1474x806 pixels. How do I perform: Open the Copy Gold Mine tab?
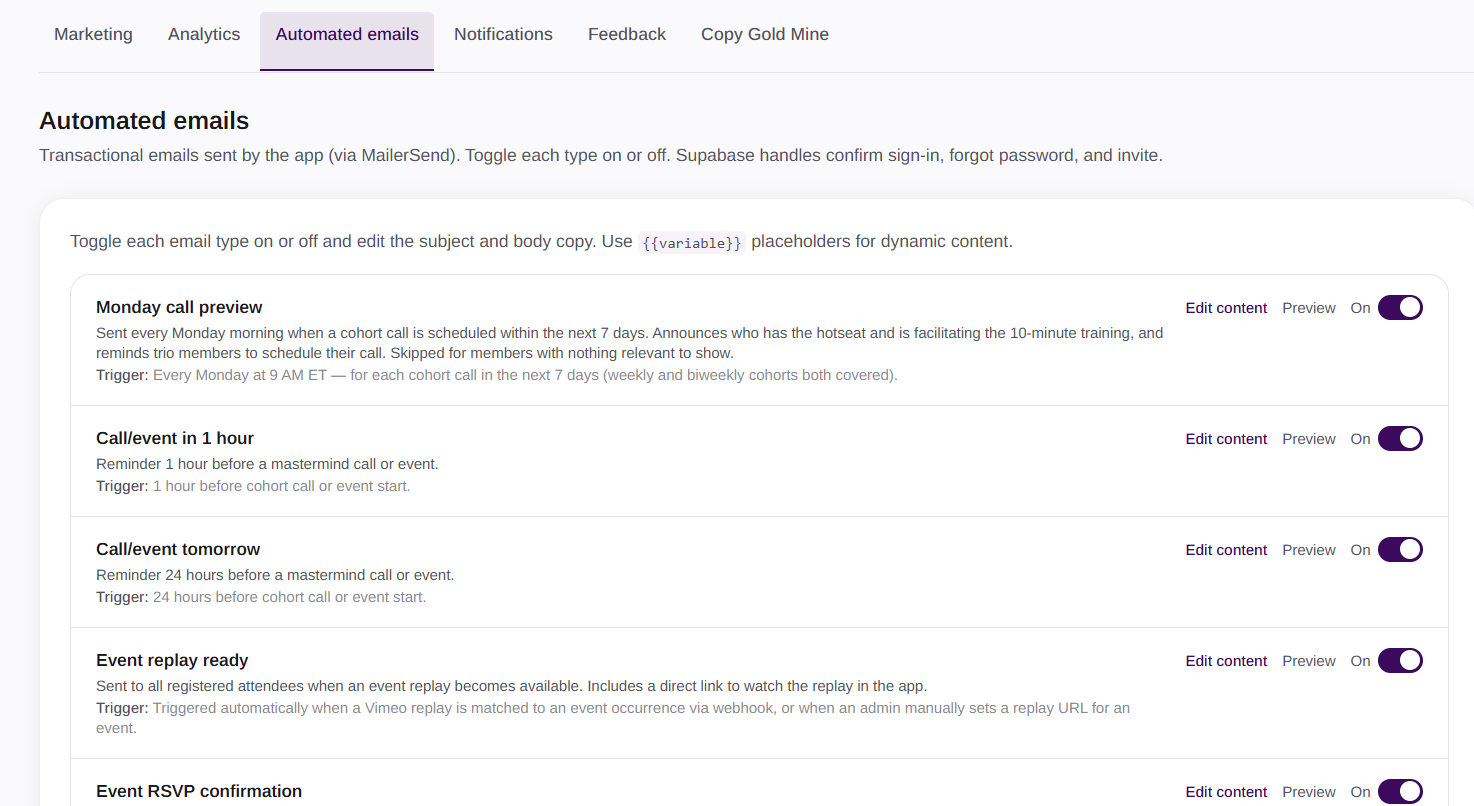765,35
